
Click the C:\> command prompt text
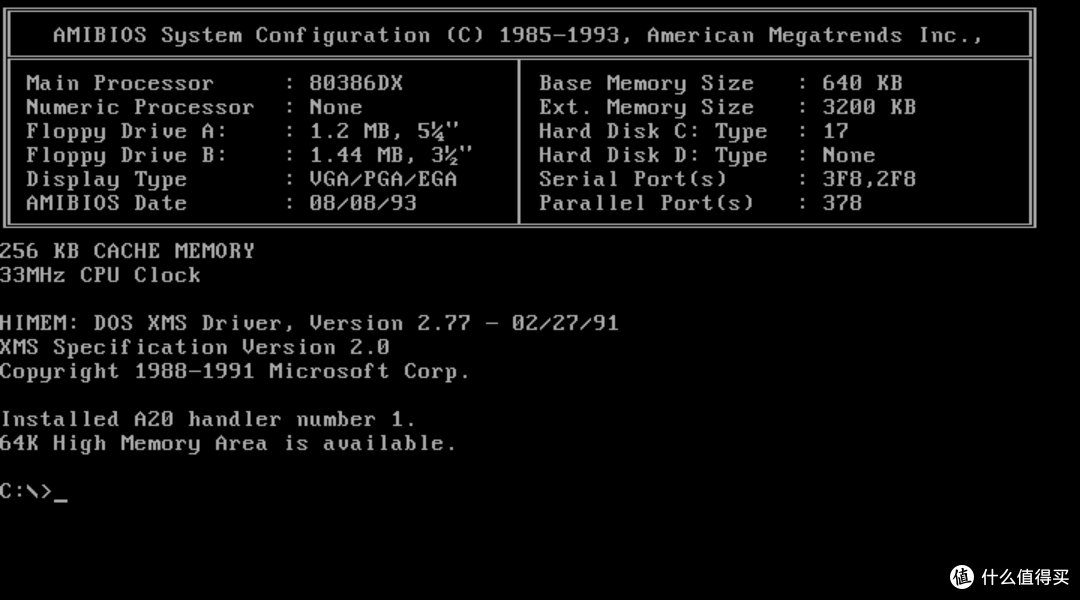[x=26, y=491]
